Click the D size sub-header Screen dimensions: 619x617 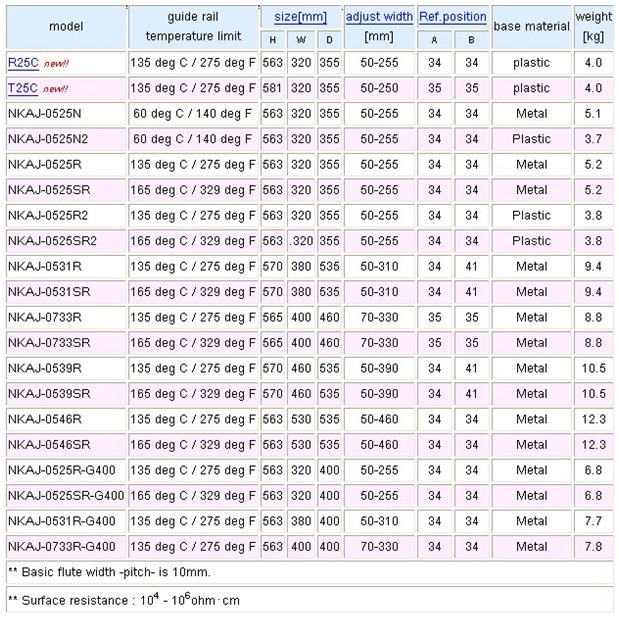point(329,40)
